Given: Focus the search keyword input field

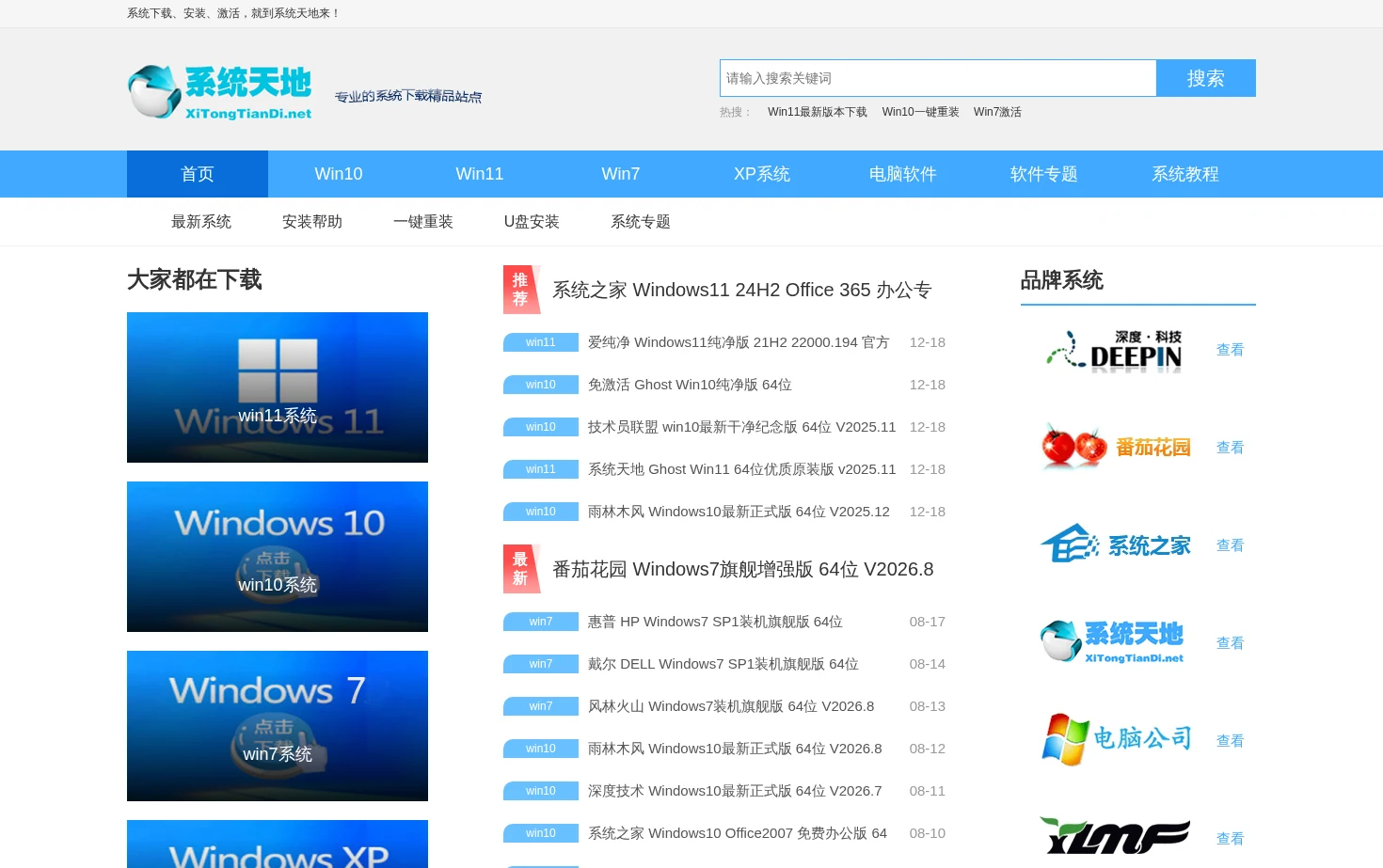Looking at the screenshot, I should click(938, 78).
